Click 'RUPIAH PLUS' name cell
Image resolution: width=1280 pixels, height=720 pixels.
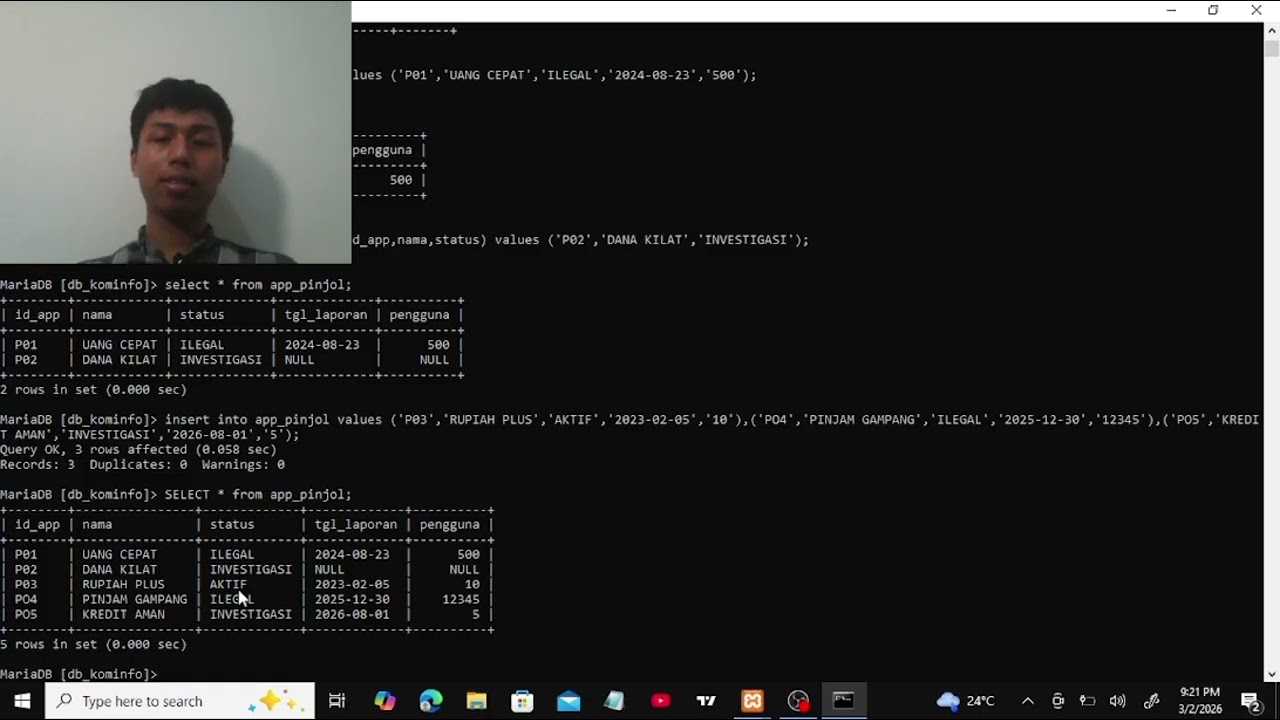tap(123, 584)
